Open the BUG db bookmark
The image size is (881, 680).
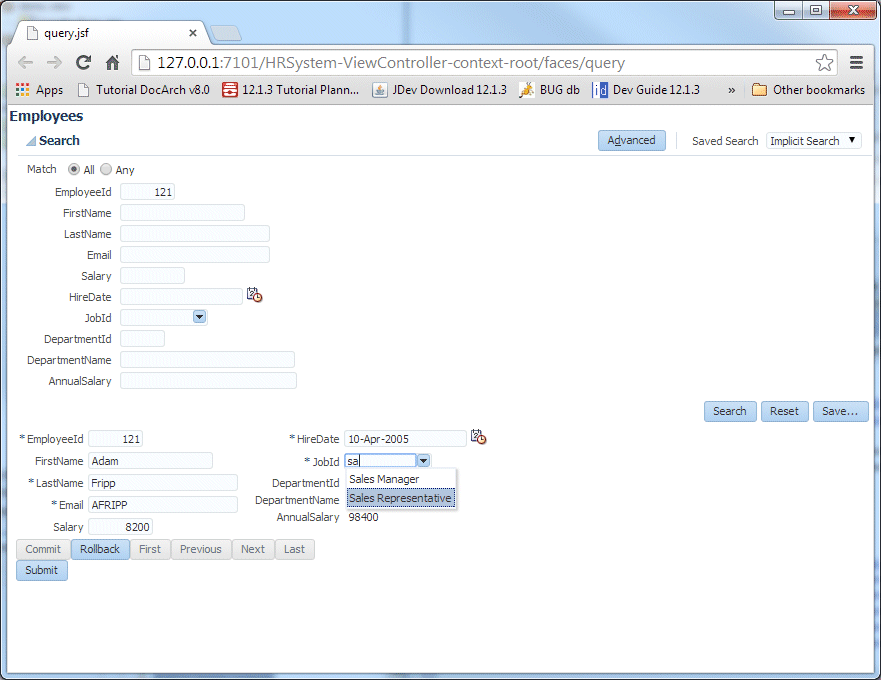pyautogui.click(x=550, y=90)
